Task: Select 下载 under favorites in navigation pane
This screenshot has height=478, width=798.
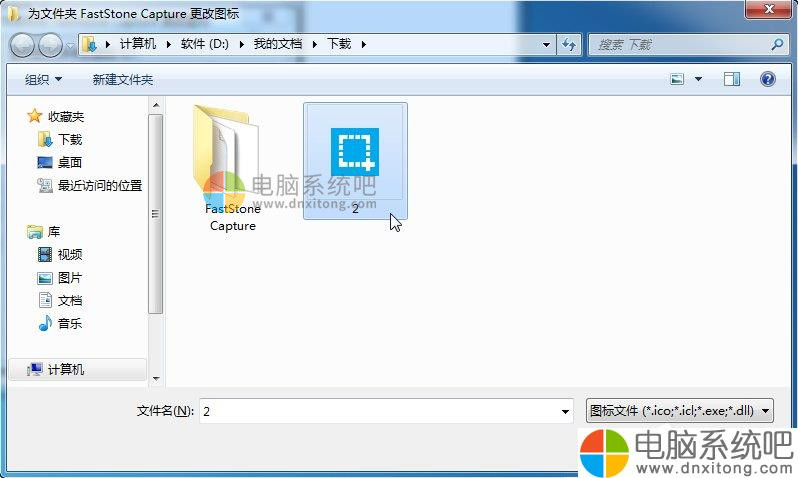Action: 70,139
